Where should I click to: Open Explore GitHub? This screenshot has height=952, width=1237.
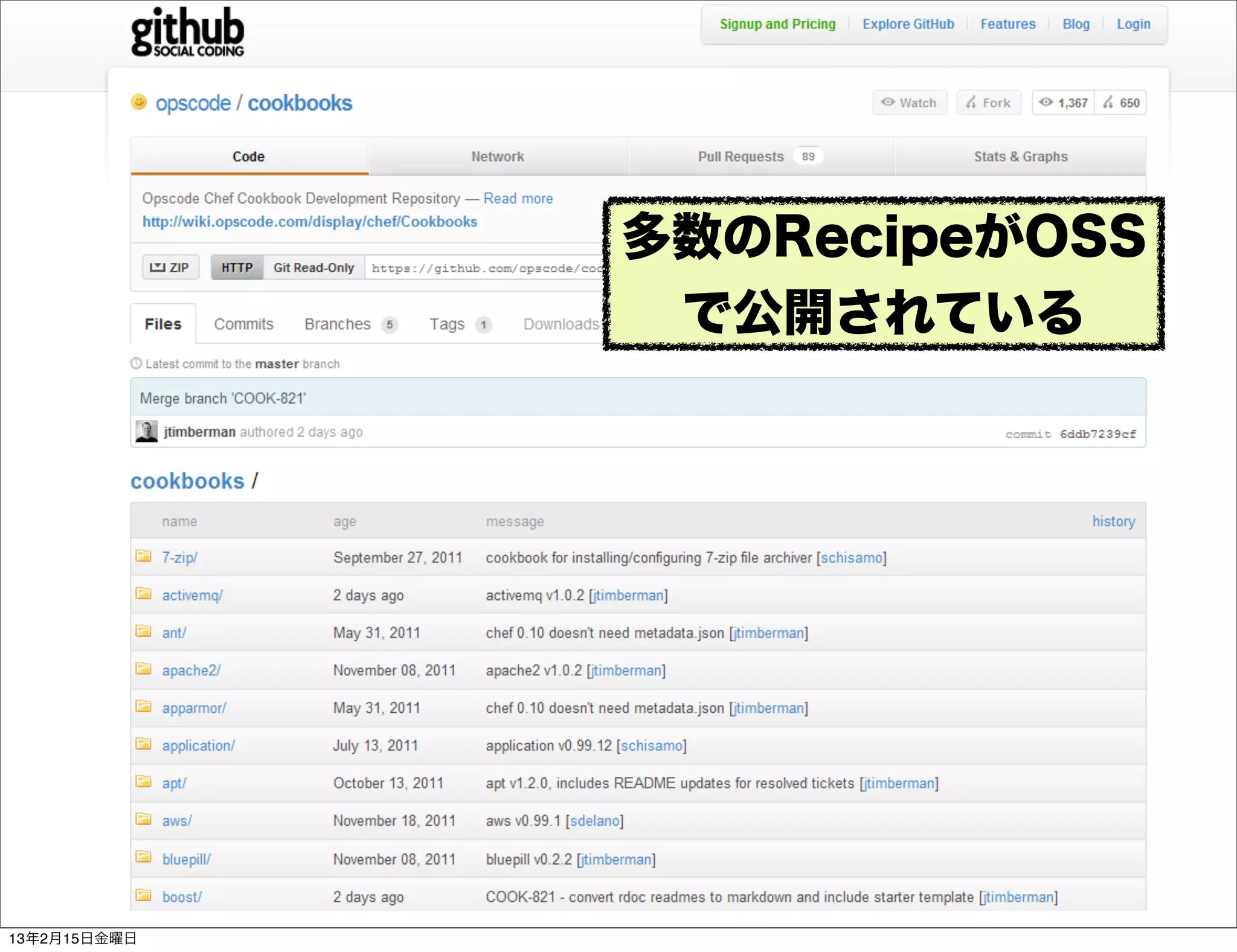pyautogui.click(x=908, y=24)
